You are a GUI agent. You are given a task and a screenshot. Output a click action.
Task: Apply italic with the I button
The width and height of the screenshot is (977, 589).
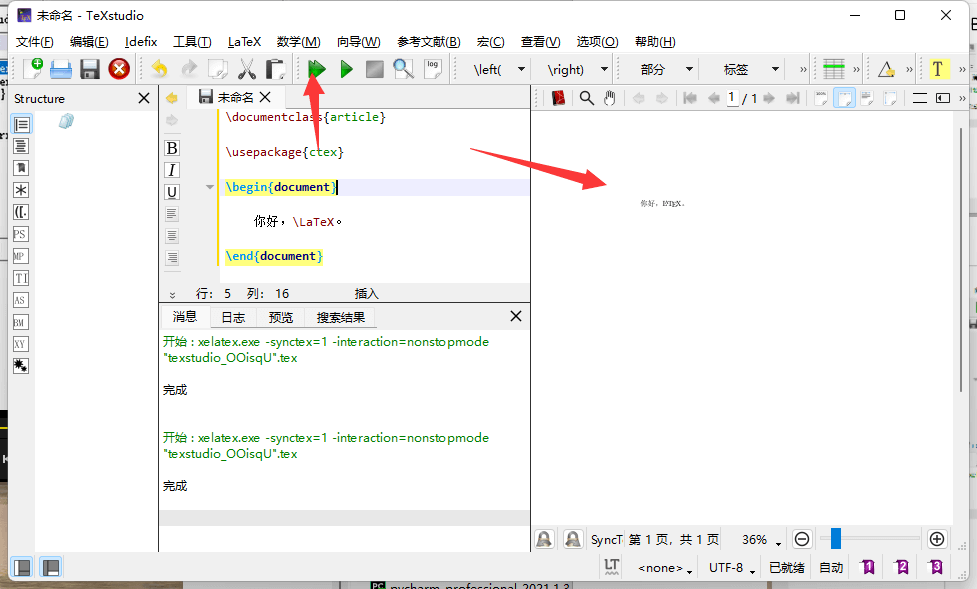(172, 170)
